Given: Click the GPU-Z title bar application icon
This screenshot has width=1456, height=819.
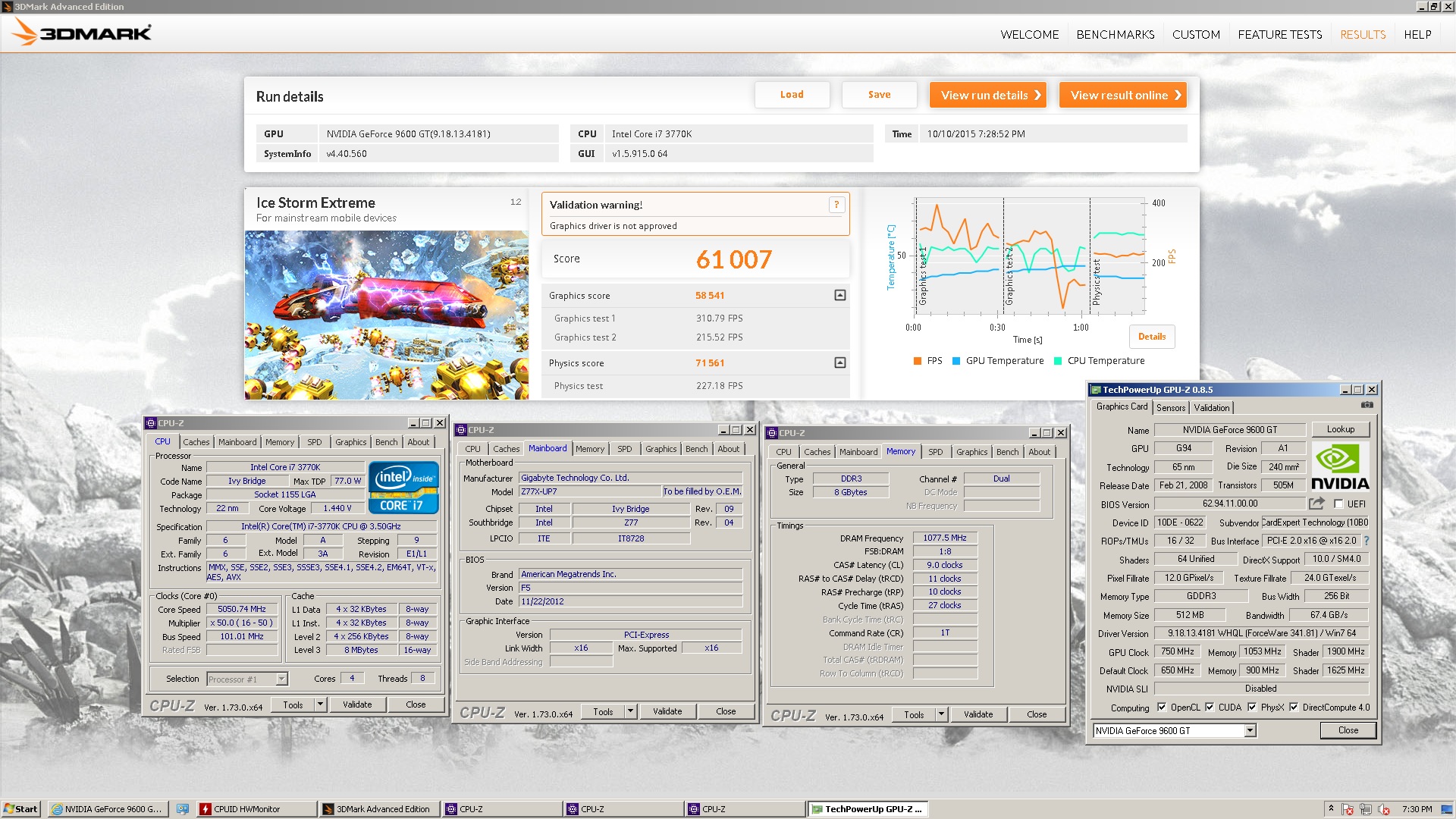Looking at the screenshot, I should click(1095, 390).
